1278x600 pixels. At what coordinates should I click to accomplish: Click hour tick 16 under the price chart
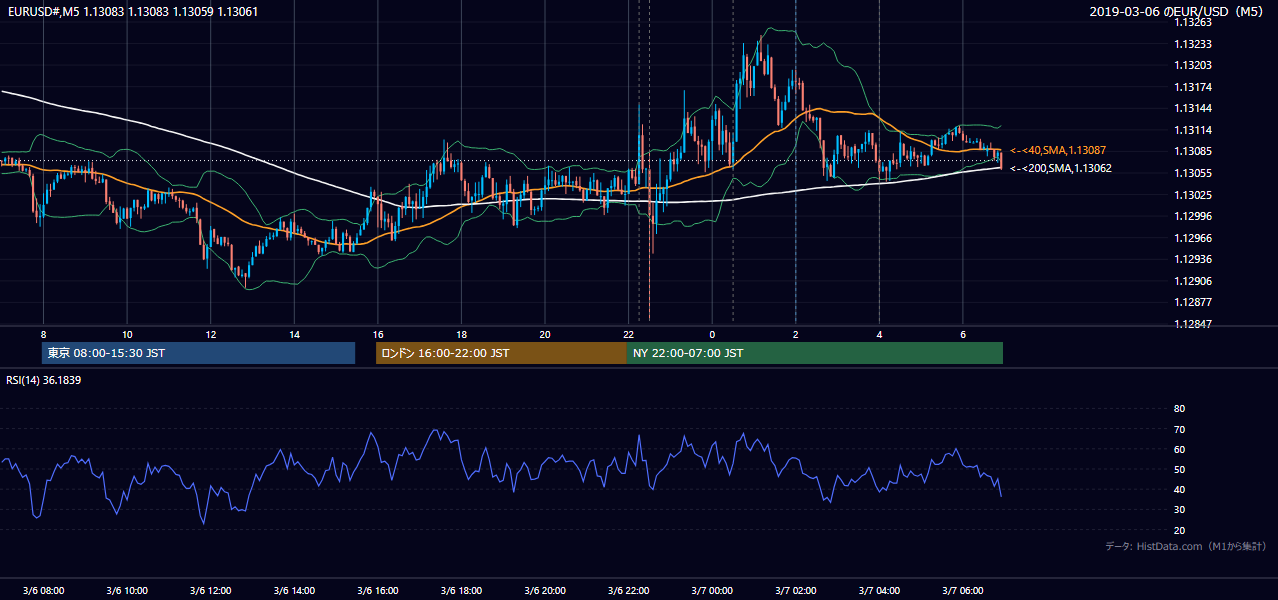(377, 334)
